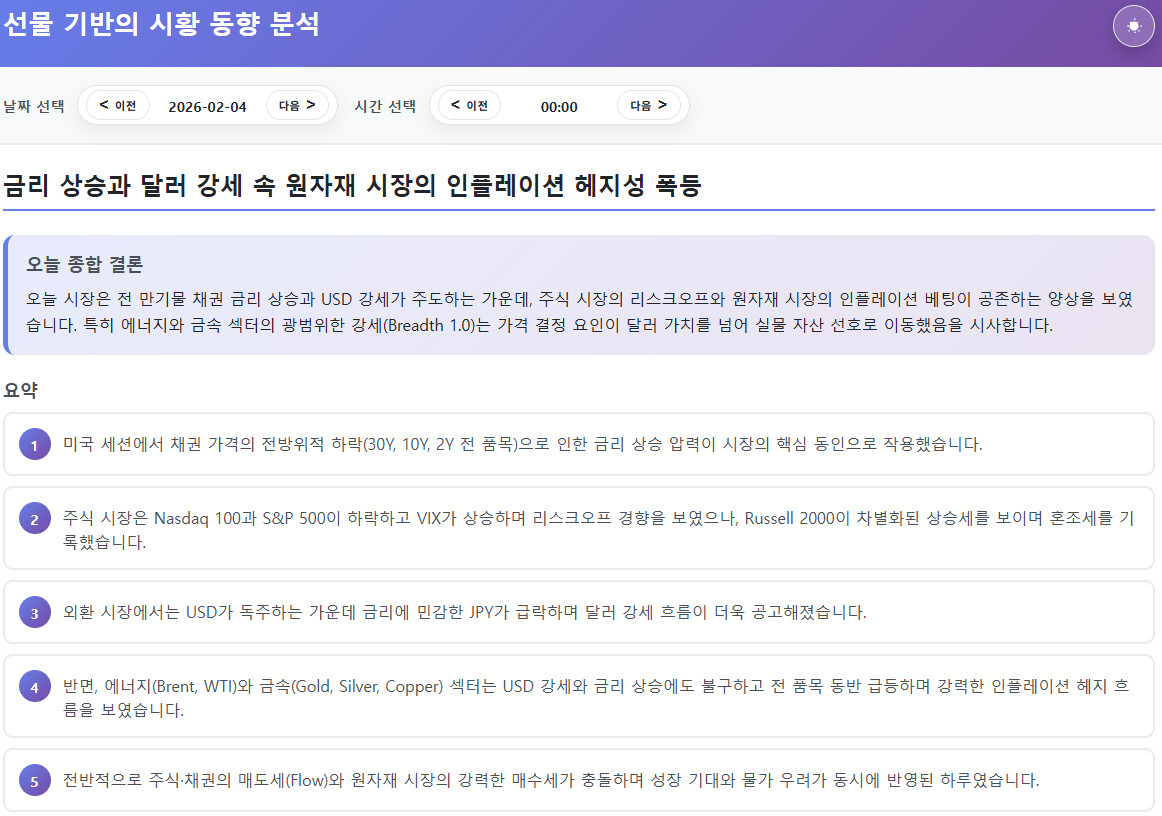Click the number 3 summary badge

pyautogui.click(x=34, y=613)
